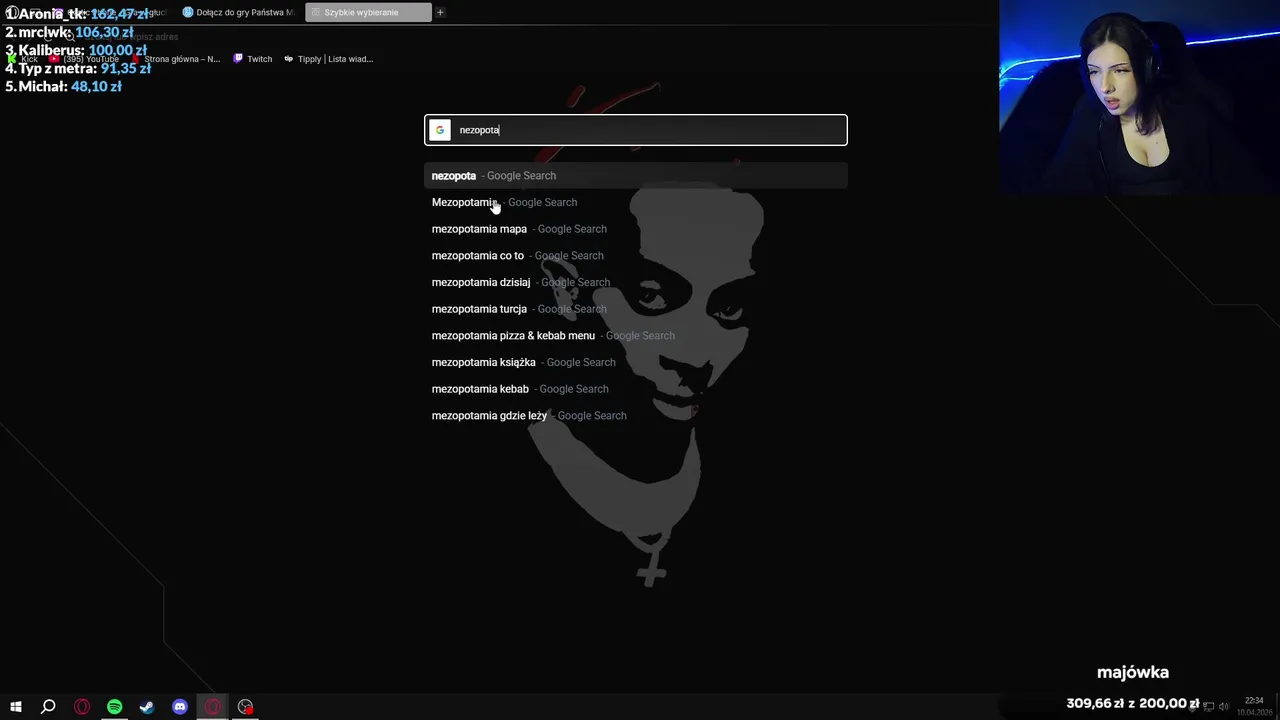Choose the mezopotamia co to suggestion
This screenshot has width=1280, height=720.
tap(636, 256)
